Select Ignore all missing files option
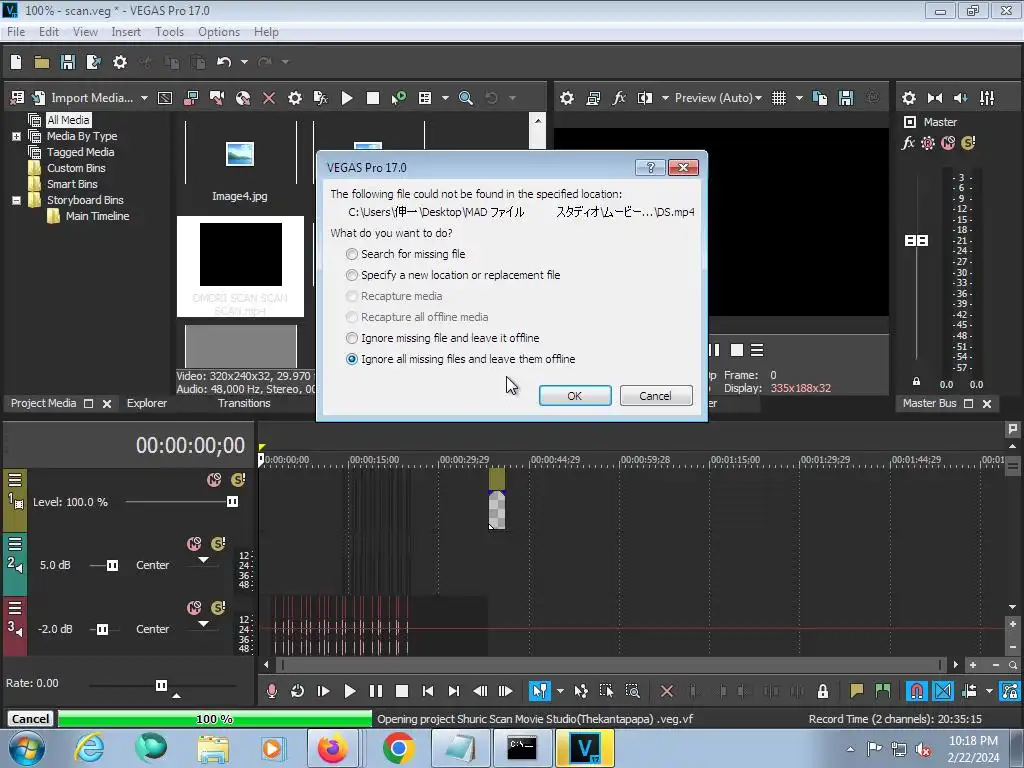The height and width of the screenshot is (768, 1024). point(461,359)
